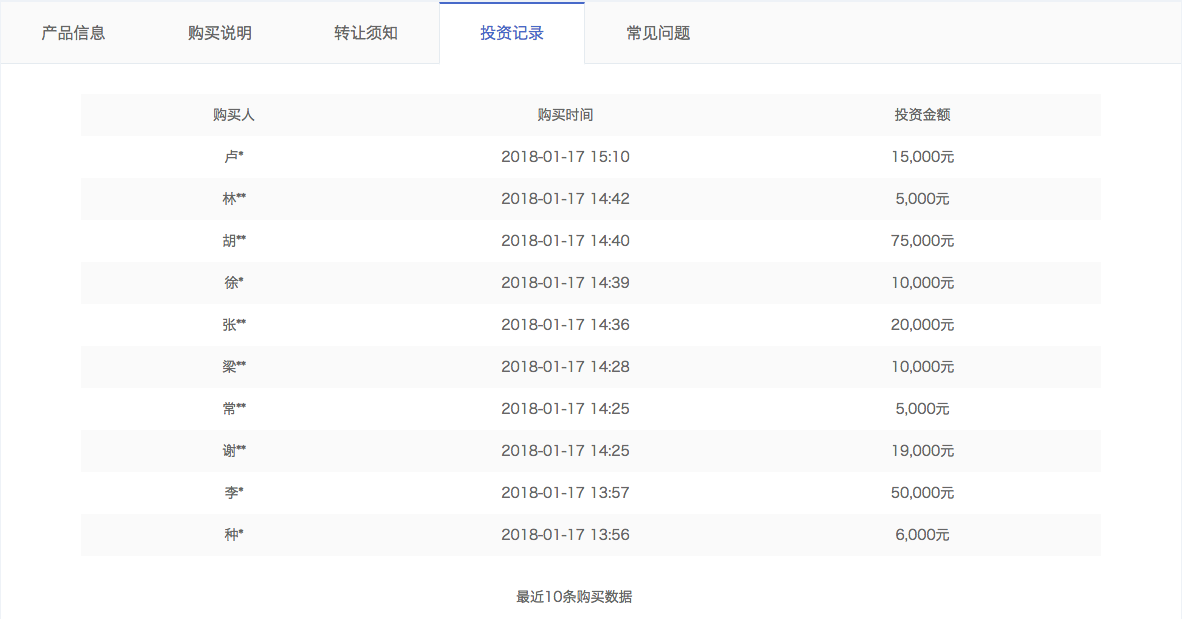Click the 购买时间 column header

click(x=567, y=114)
